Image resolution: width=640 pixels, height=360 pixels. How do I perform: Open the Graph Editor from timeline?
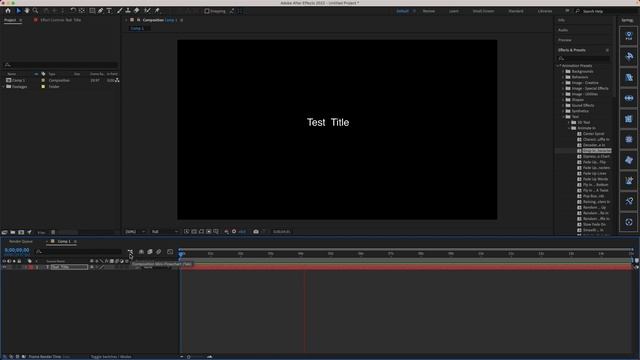(170, 252)
